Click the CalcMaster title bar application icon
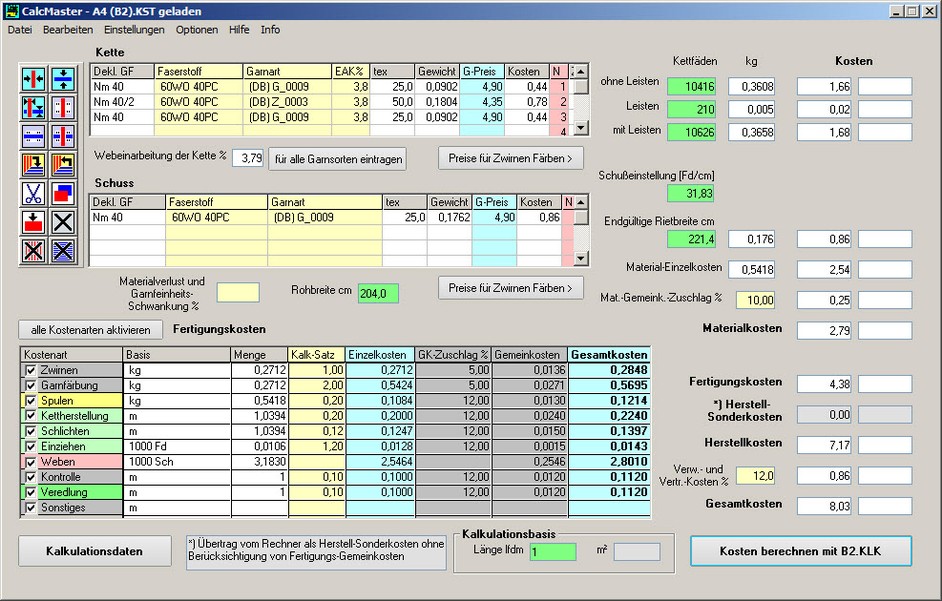 click(x=12, y=11)
